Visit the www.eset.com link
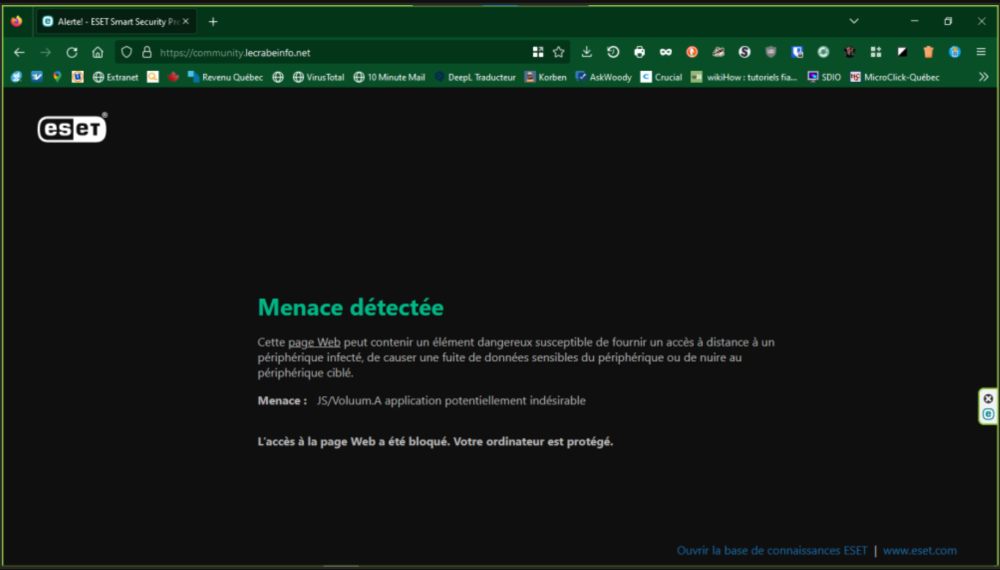The image size is (1000, 570). point(920,550)
